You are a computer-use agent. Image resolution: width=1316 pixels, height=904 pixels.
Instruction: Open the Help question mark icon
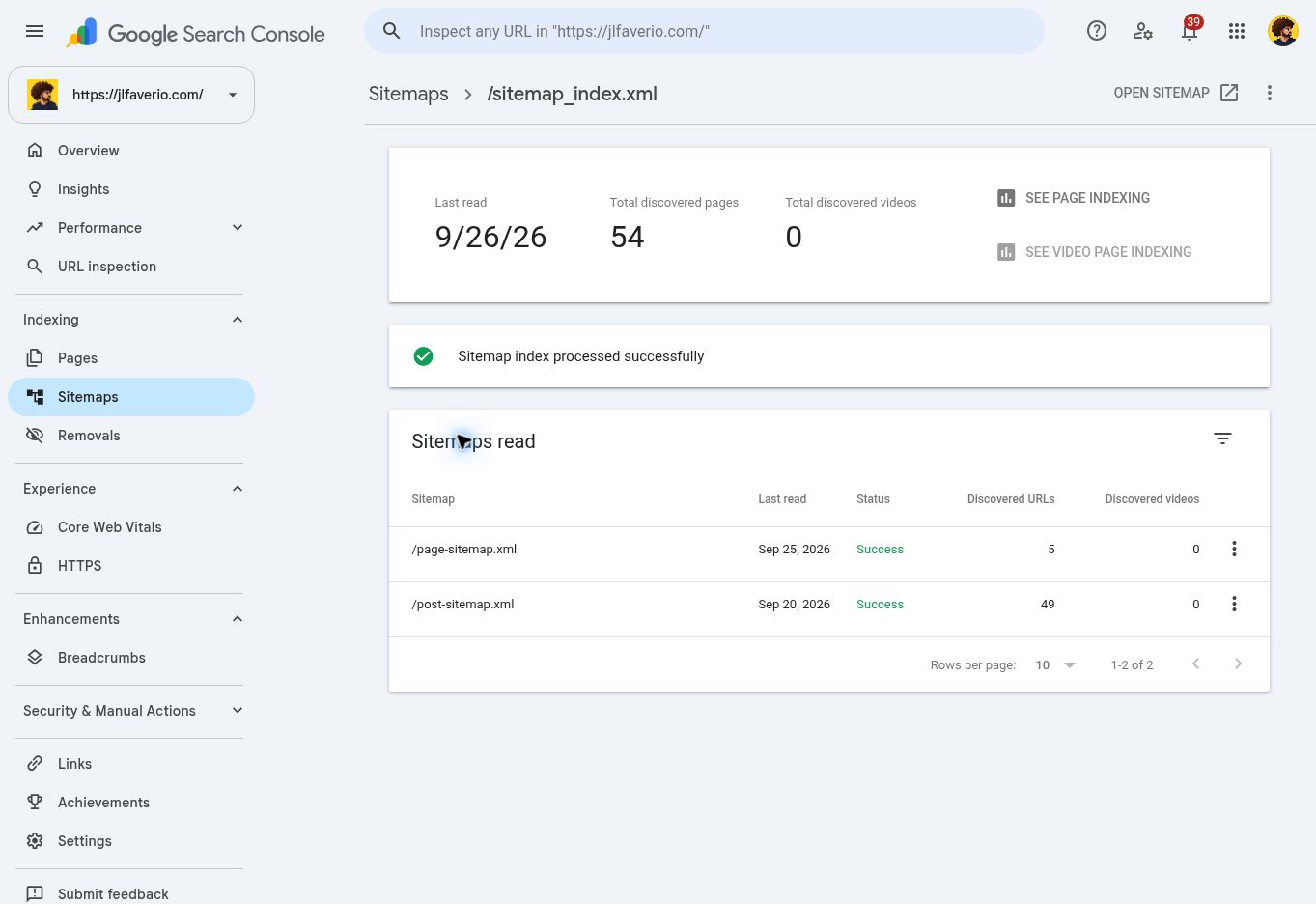1097,31
